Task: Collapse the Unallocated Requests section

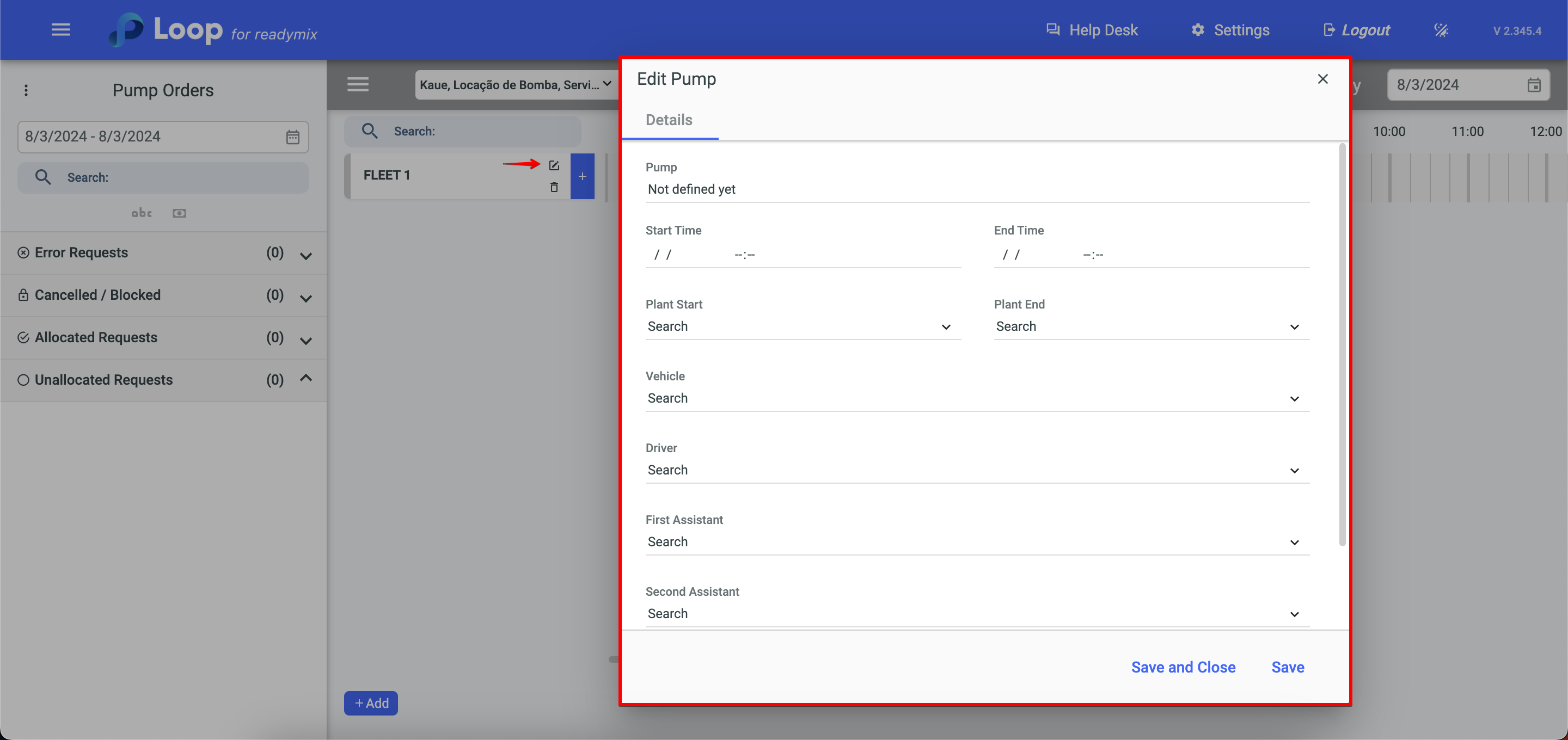Action: [x=306, y=379]
